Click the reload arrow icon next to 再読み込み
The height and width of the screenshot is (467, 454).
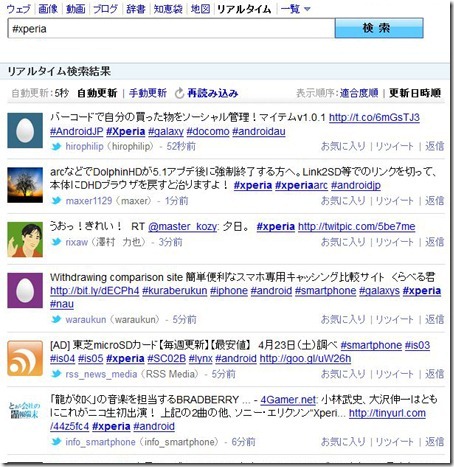pyautogui.click(x=179, y=93)
